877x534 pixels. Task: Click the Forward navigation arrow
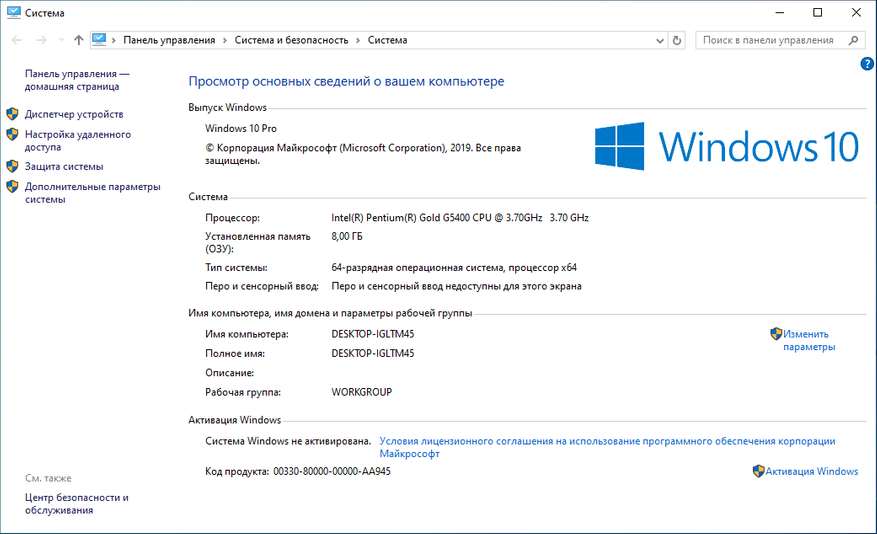point(41,40)
